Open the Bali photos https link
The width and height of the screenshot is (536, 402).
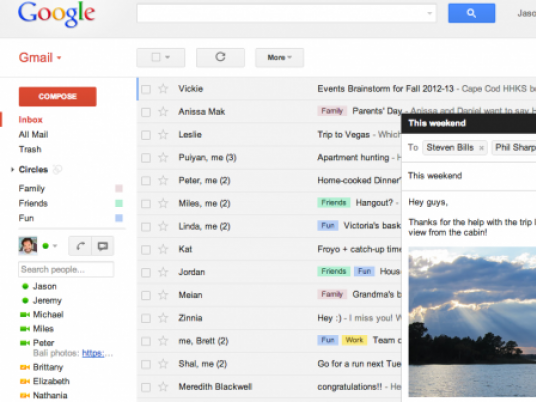pos(93,353)
